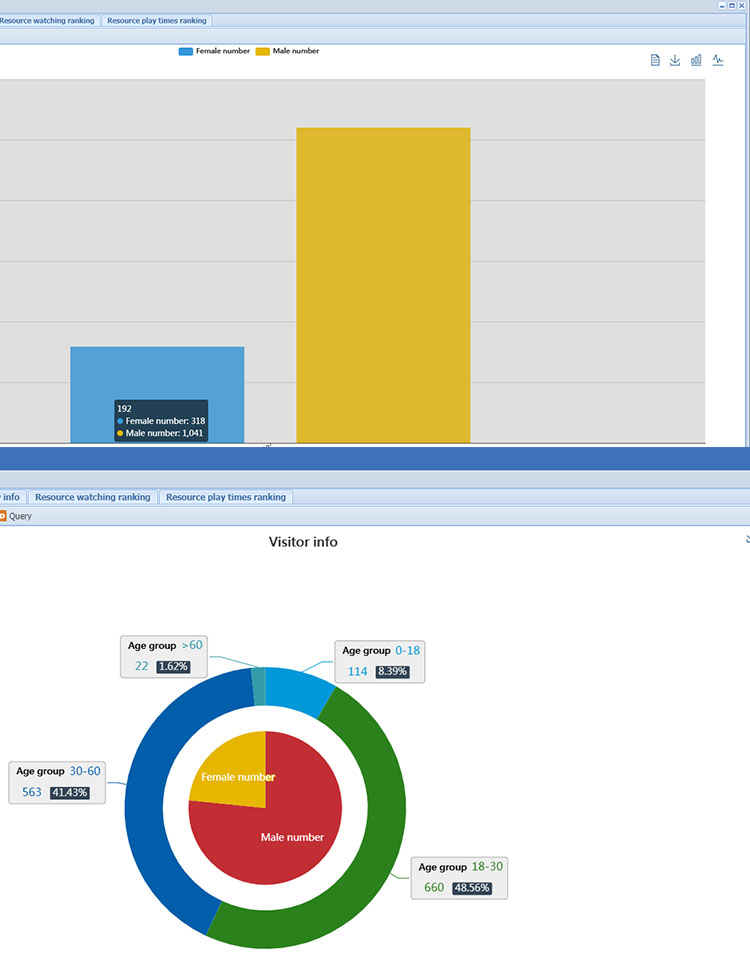Open lower Resource play times ranking tab
Image resolution: width=750 pixels, height=956 pixels.
pyautogui.click(x=226, y=497)
